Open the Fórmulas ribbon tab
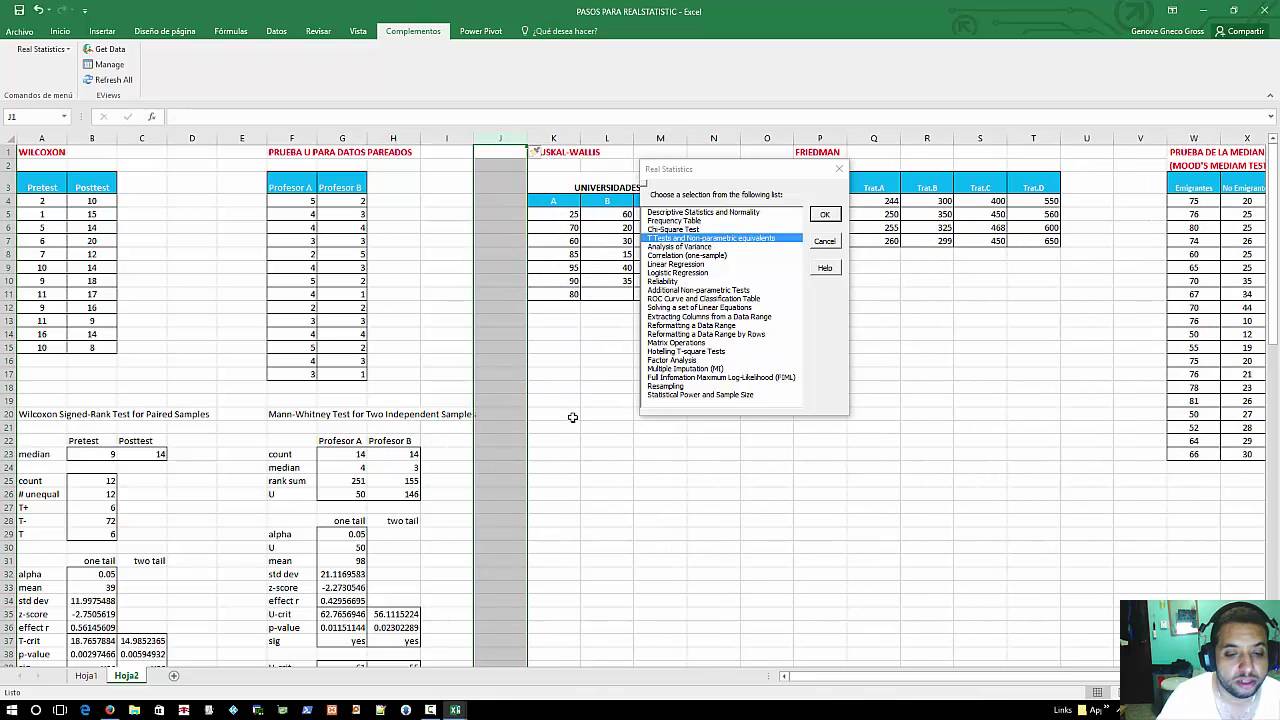 coord(230,31)
